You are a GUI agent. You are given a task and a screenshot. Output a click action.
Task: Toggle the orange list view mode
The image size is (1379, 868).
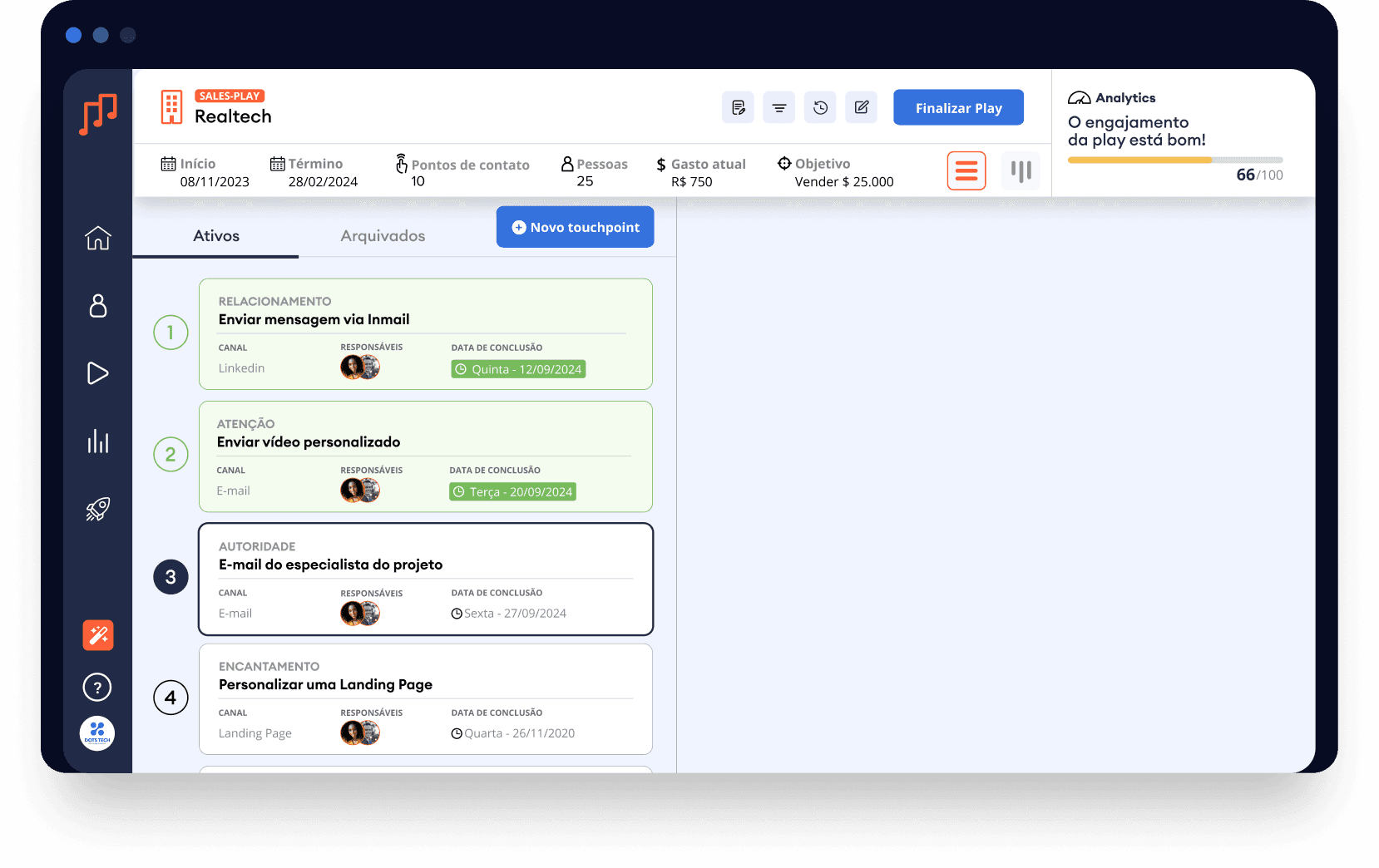[966, 170]
